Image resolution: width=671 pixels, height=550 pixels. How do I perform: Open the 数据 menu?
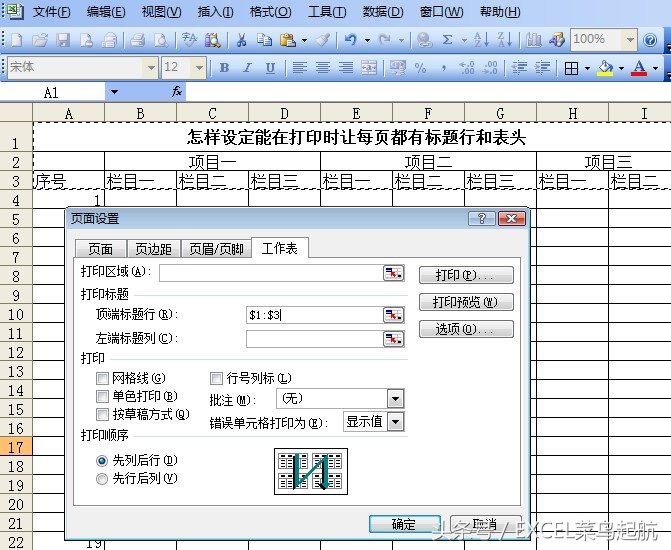tap(383, 12)
